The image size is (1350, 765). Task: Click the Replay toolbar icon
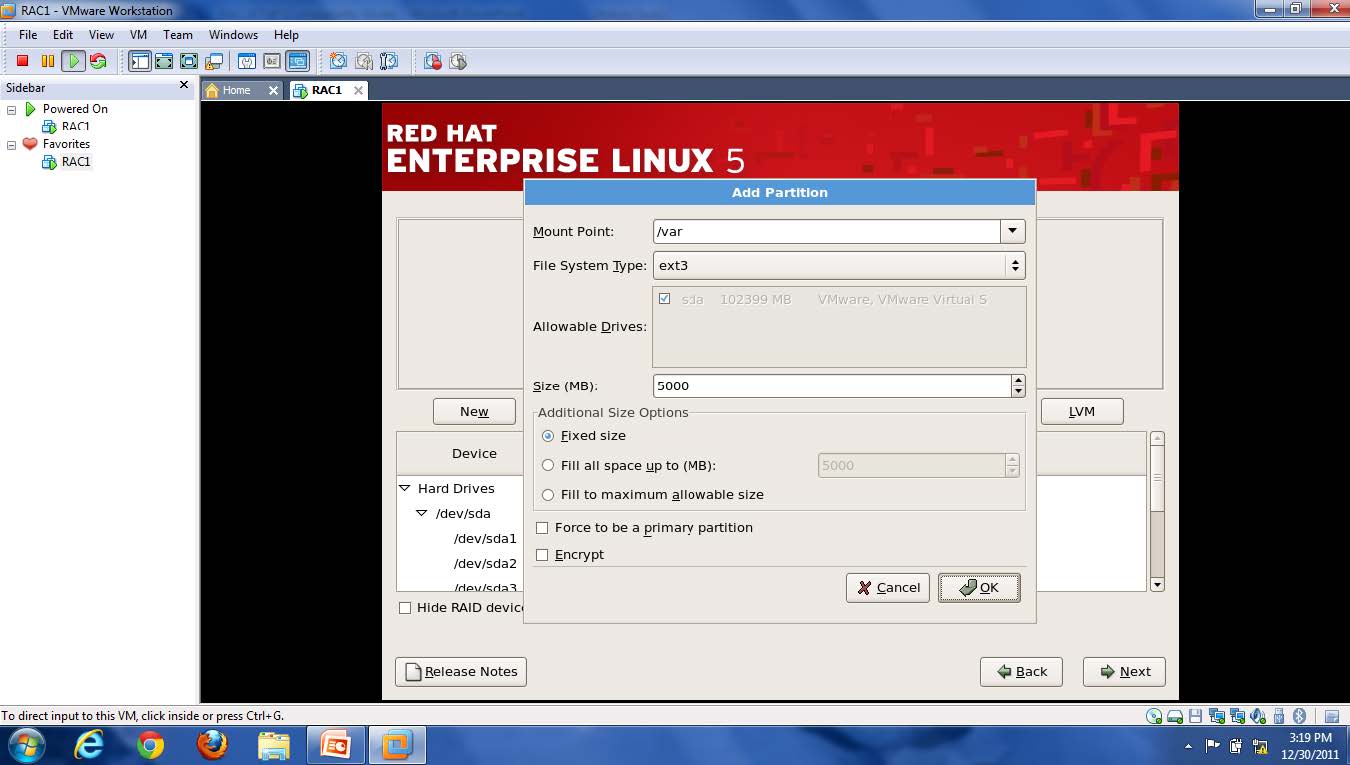tap(458, 61)
